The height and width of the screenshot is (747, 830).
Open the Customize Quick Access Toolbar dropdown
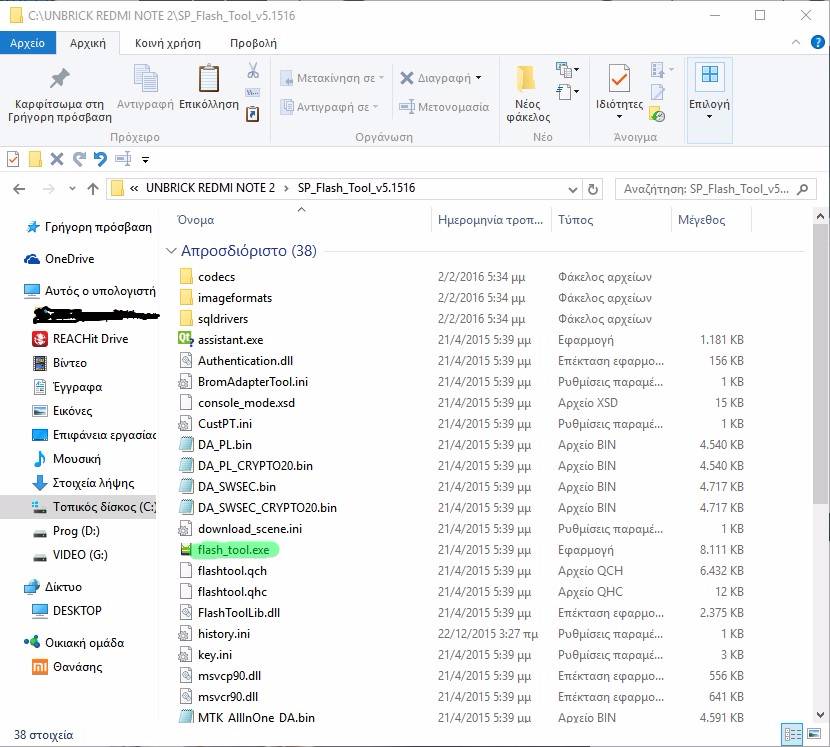click(x=146, y=159)
